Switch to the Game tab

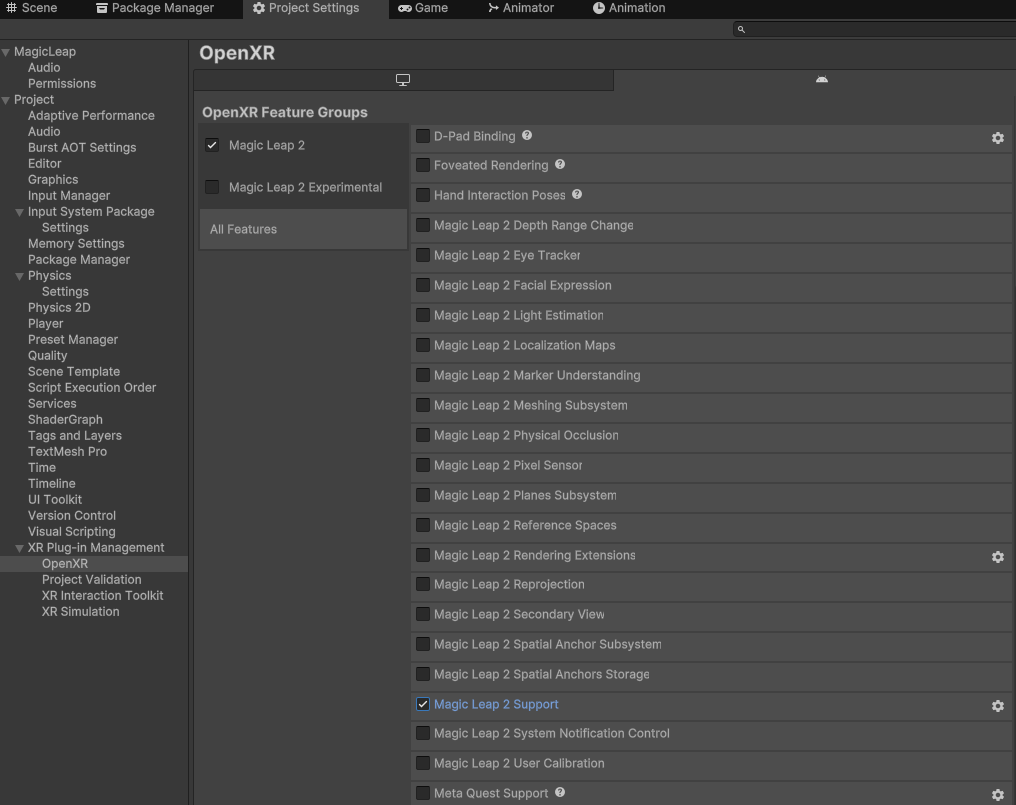[424, 8]
